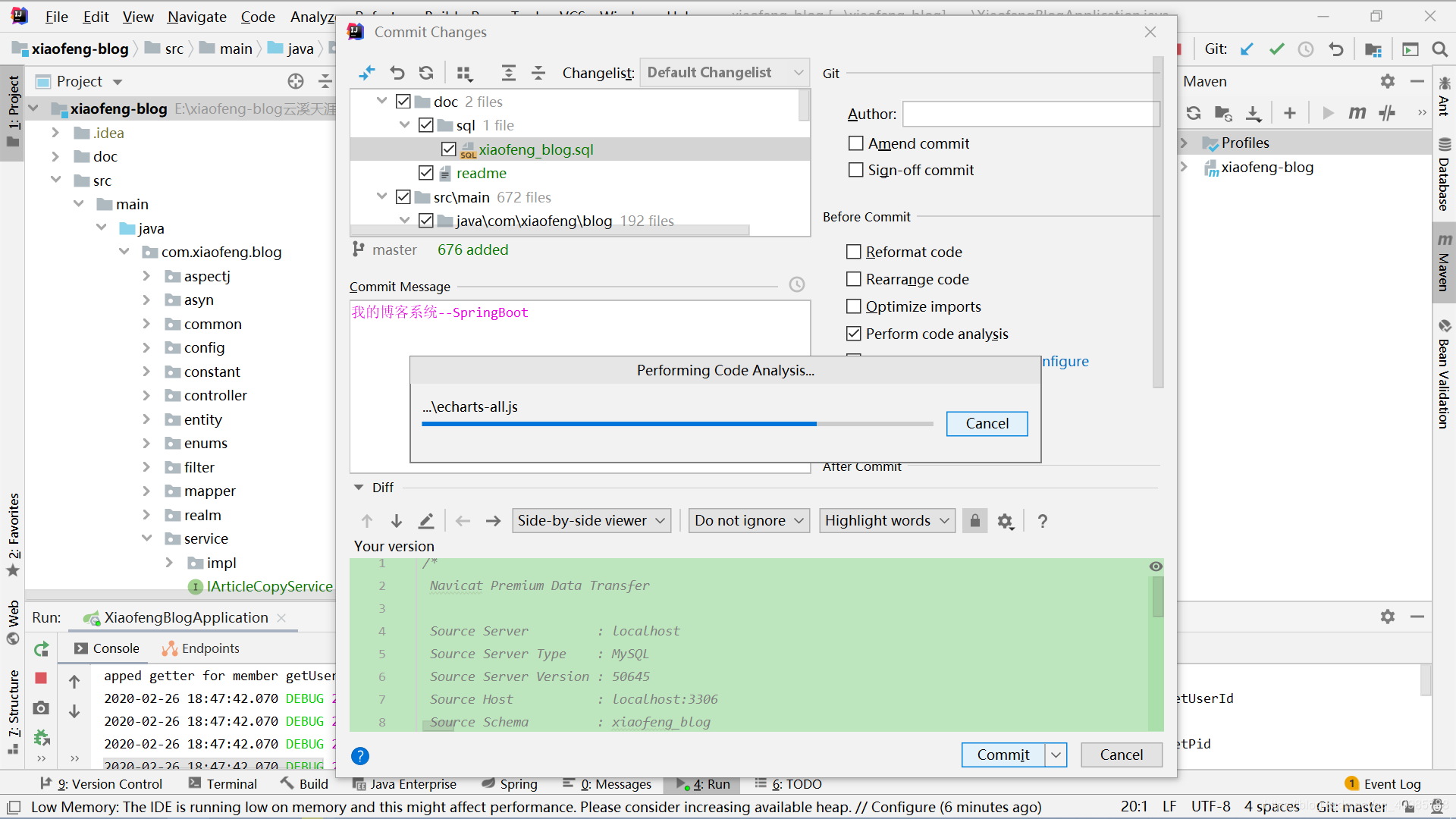Click the Commit button to save changes
1456x819 pixels.
(1003, 754)
